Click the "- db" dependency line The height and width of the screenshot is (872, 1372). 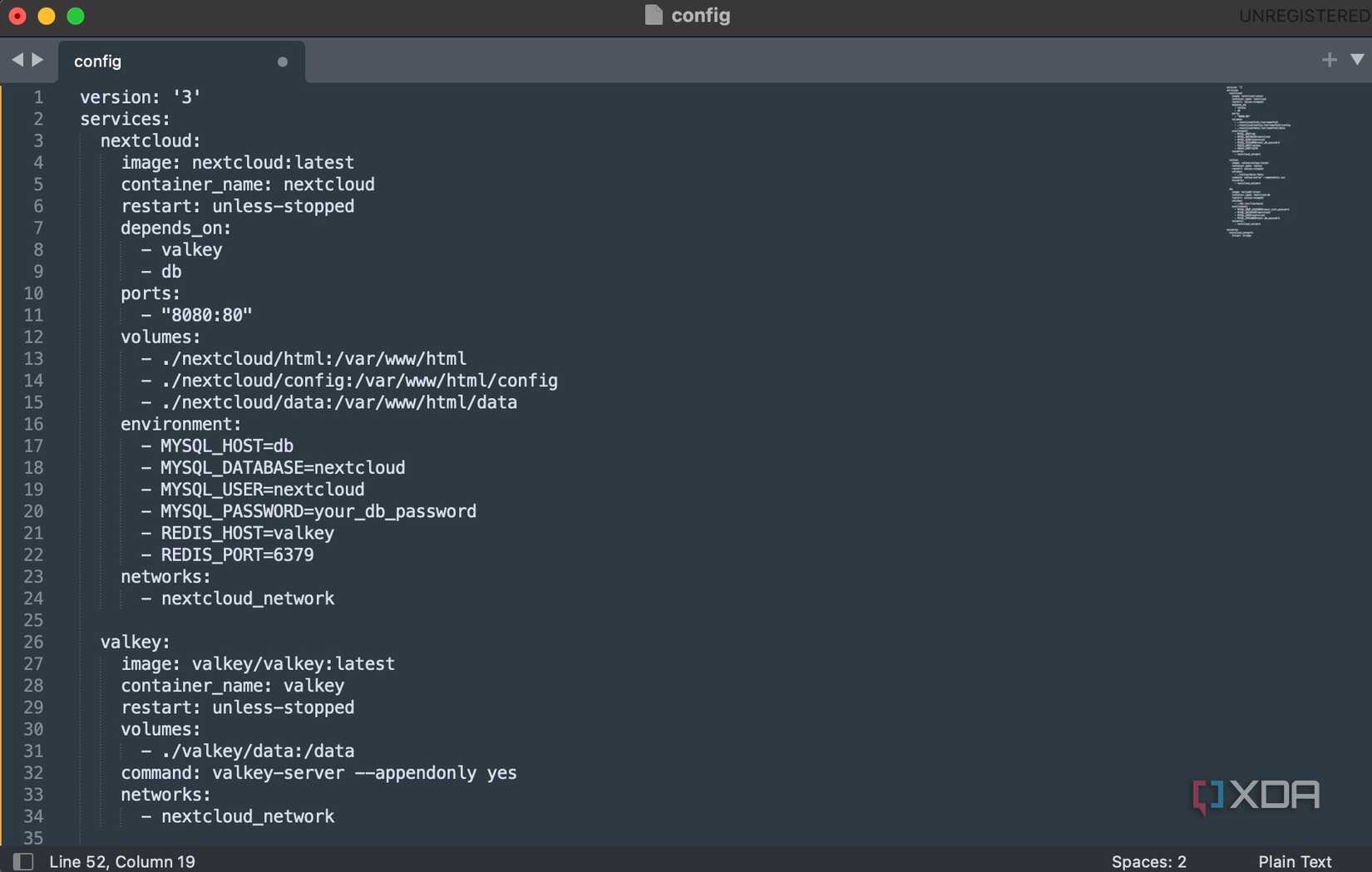click(x=161, y=272)
